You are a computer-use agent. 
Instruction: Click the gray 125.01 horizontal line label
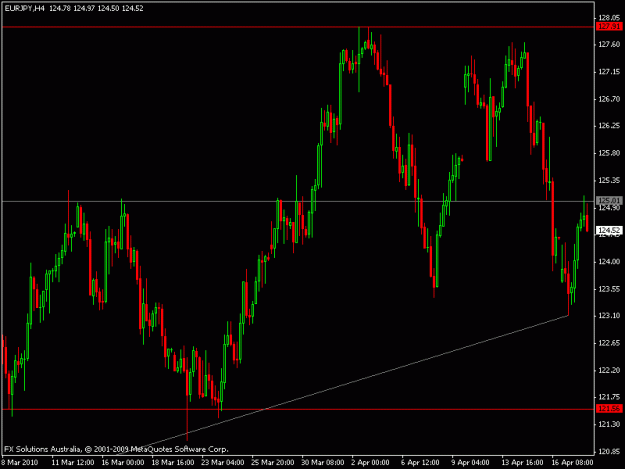coord(609,200)
